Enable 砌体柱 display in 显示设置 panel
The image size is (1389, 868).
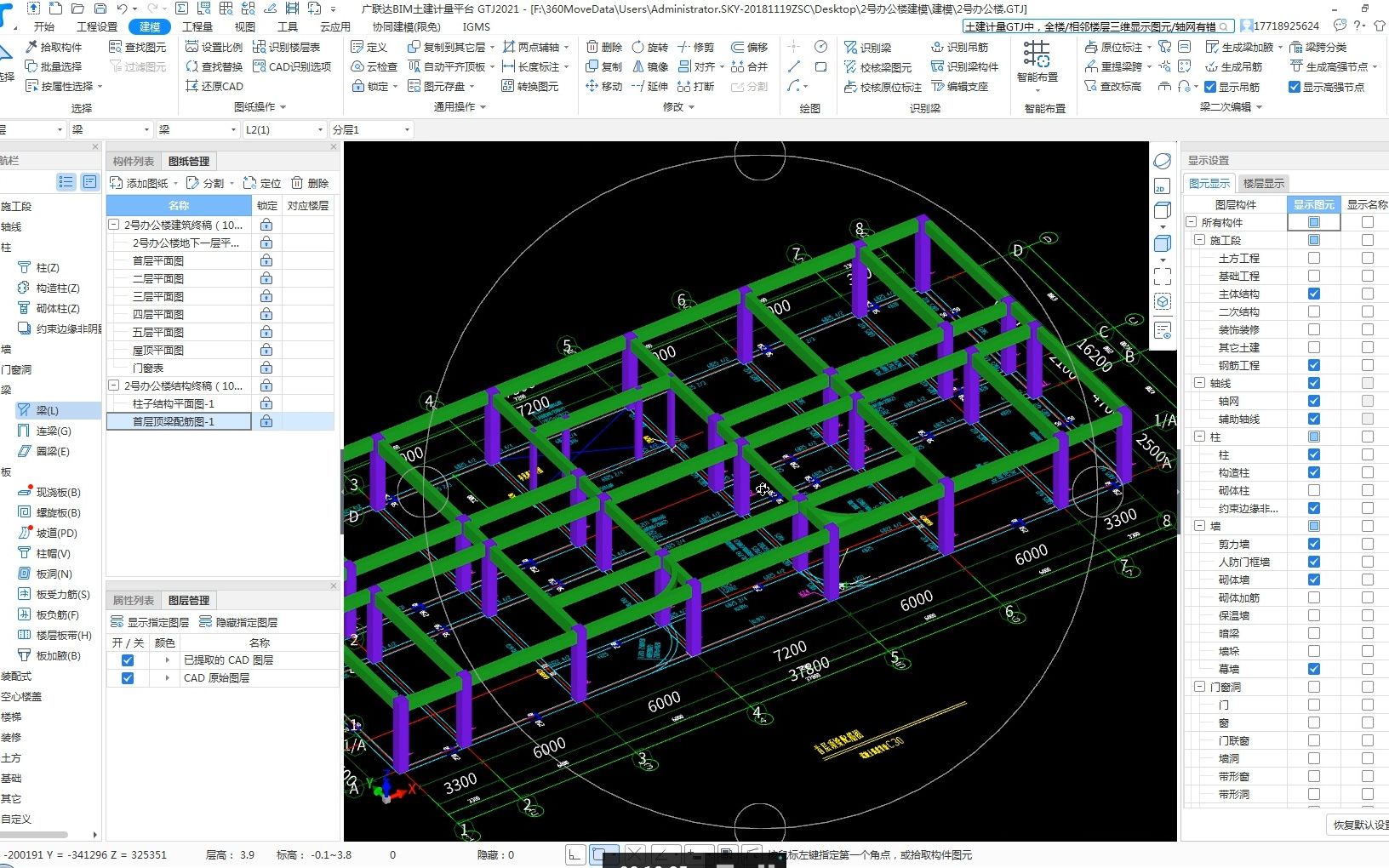coord(1313,490)
